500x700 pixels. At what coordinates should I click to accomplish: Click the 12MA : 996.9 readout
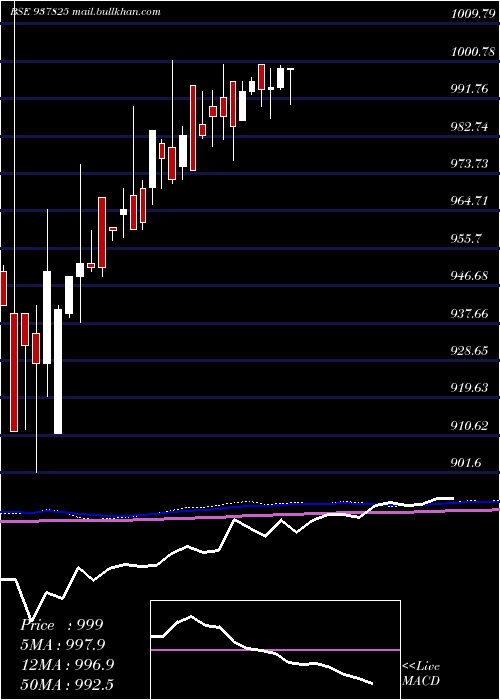pyautogui.click(x=67, y=665)
